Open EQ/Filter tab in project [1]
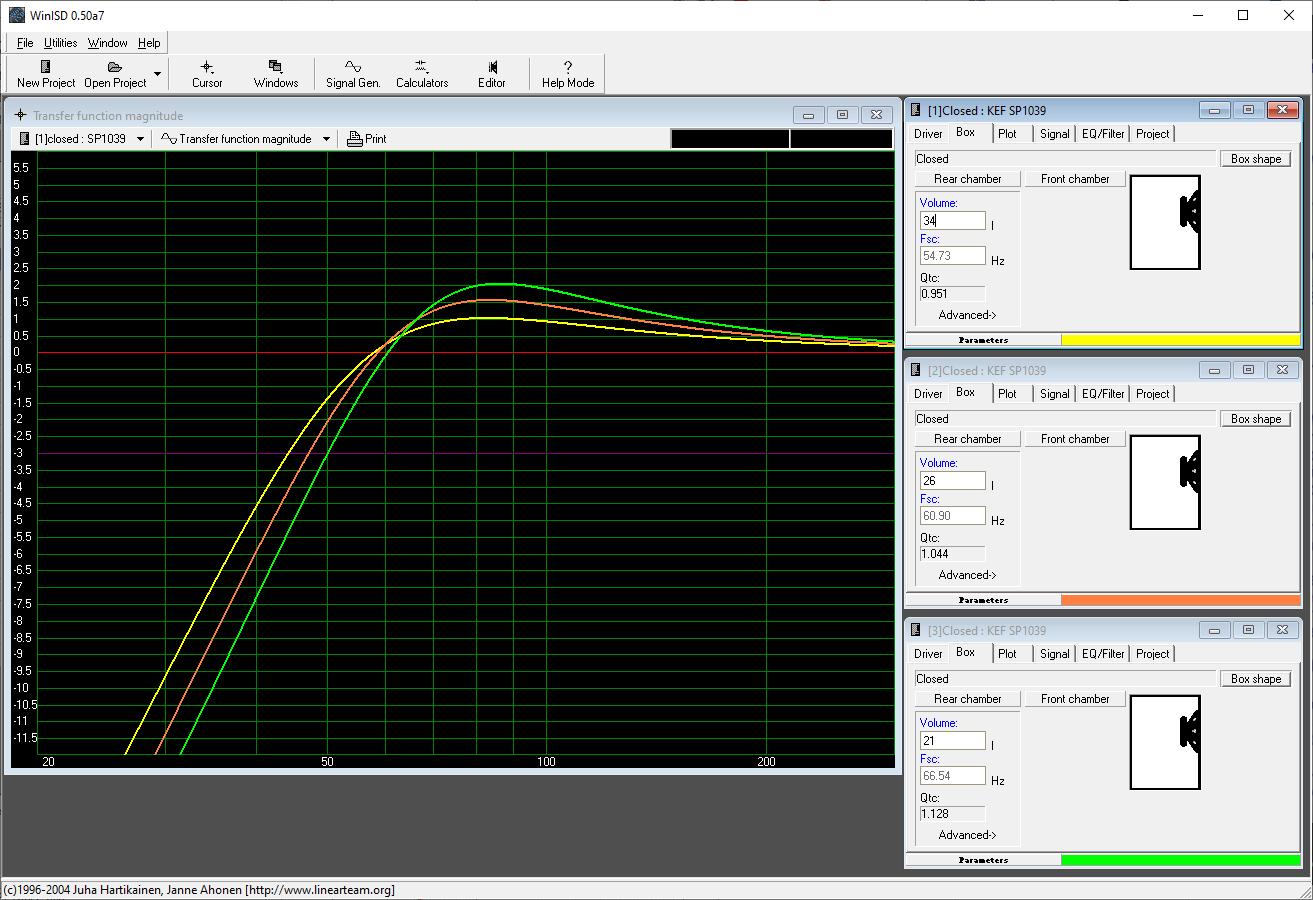 point(1103,134)
